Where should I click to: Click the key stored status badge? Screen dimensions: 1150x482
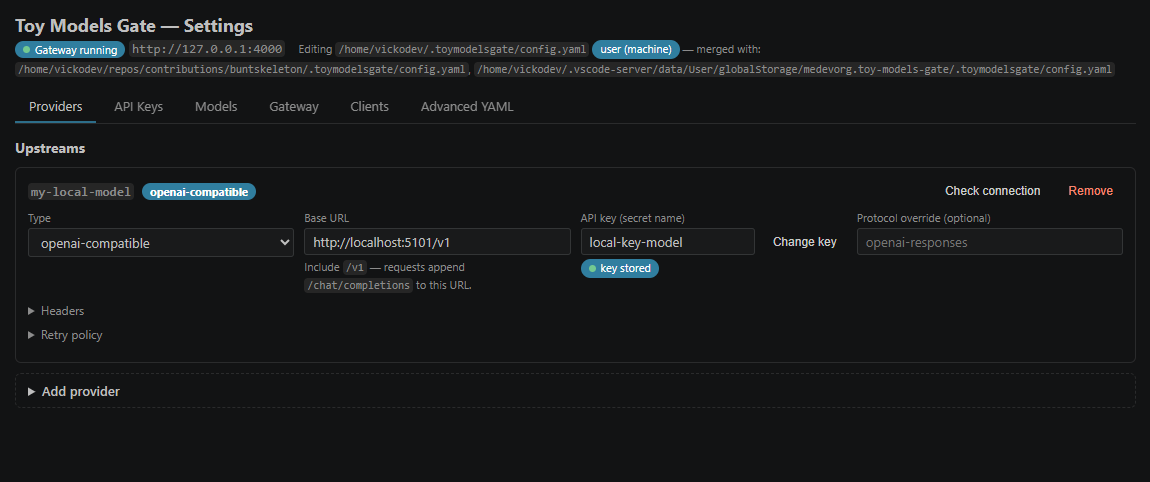[620, 269]
